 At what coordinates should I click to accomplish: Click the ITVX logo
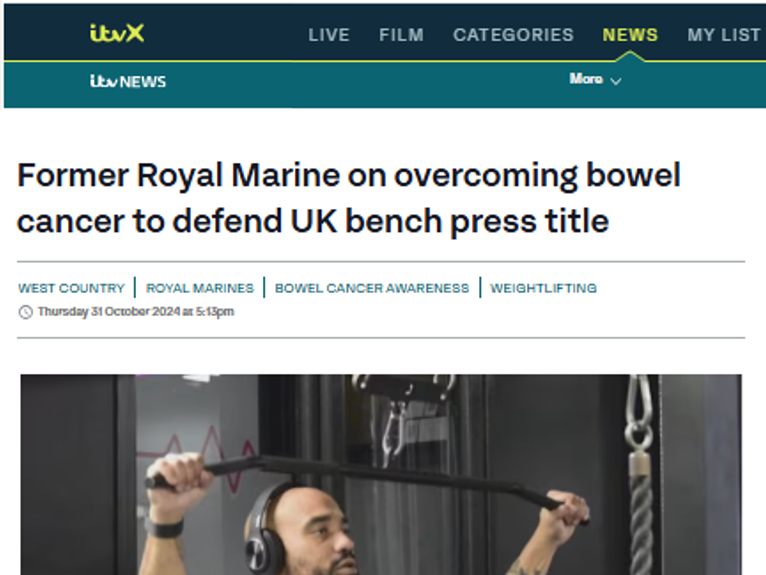(117, 34)
